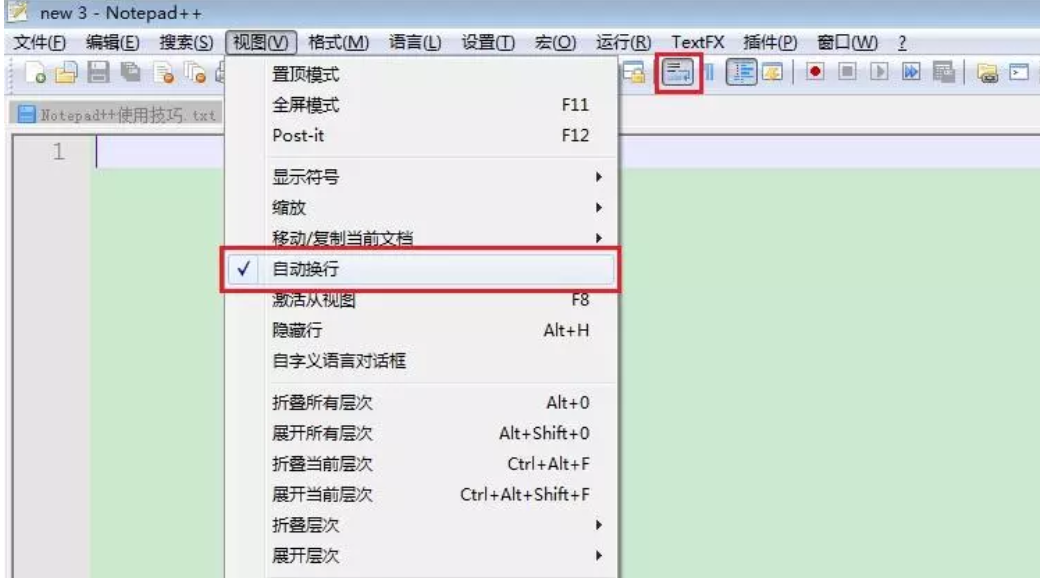Open a file using the Open folder icon
Viewport: 1040px width, 578px height.
click(64, 70)
